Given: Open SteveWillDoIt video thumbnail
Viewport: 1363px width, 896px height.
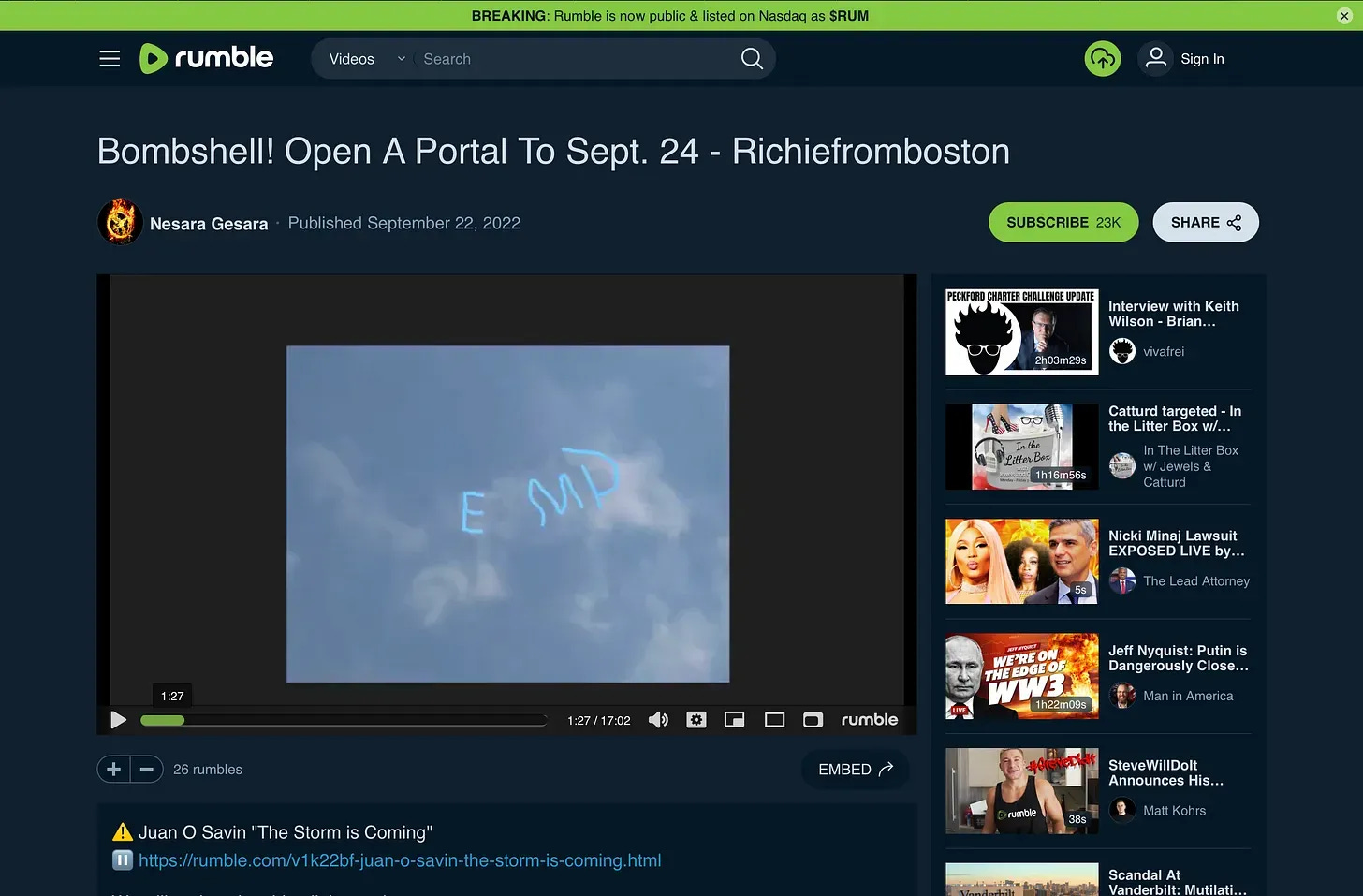Looking at the screenshot, I should click(1022, 791).
